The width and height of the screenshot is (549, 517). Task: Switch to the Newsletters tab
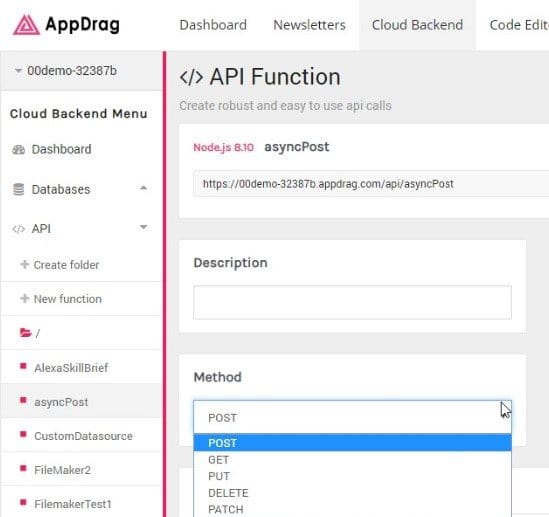coord(309,25)
